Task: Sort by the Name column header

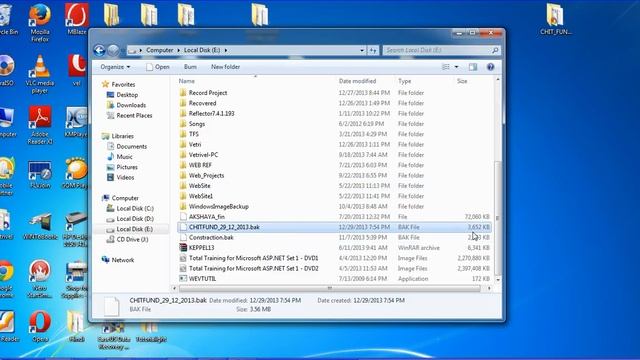Action: tap(256, 81)
